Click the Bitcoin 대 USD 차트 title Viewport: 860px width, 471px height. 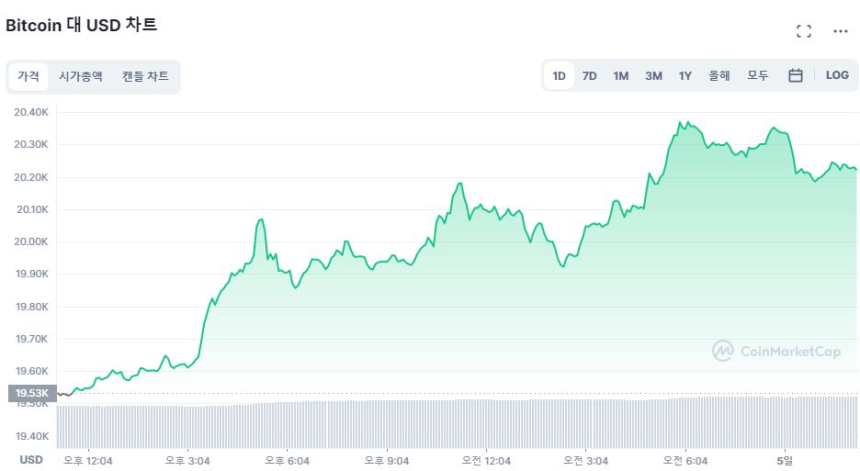pos(81,25)
